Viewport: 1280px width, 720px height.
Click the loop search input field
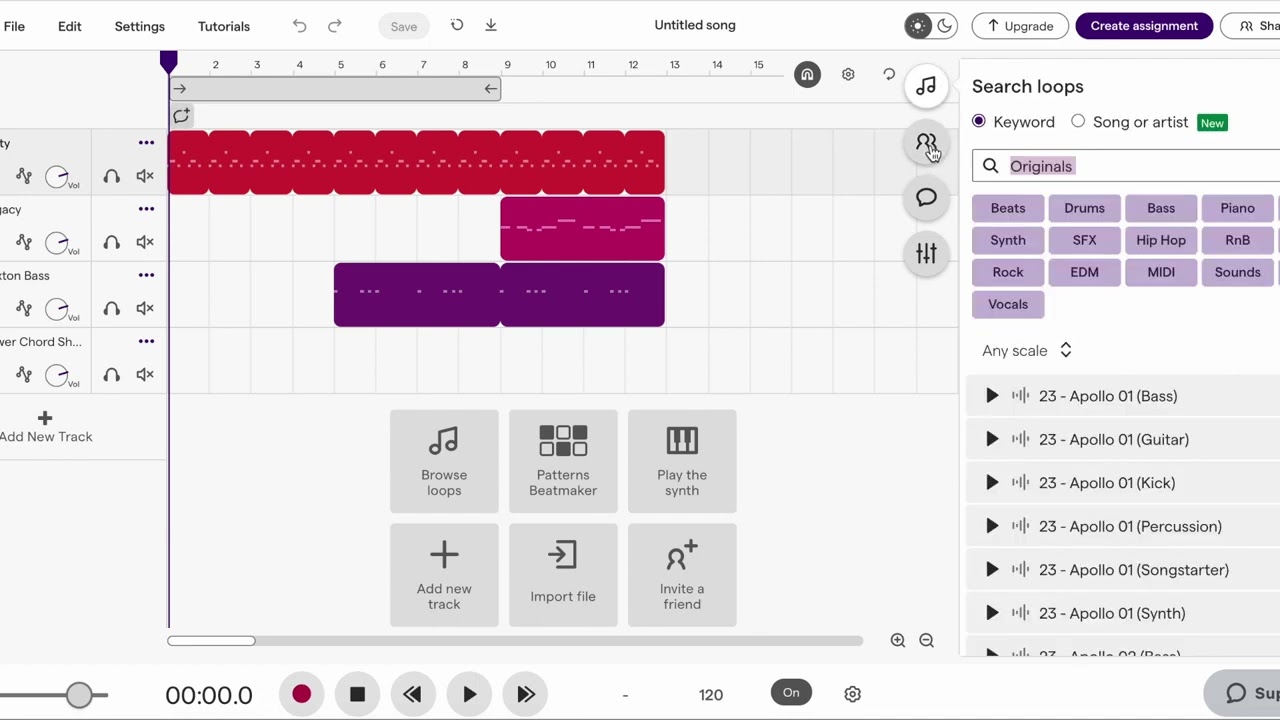pyautogui.click(x=1126, y=166)
